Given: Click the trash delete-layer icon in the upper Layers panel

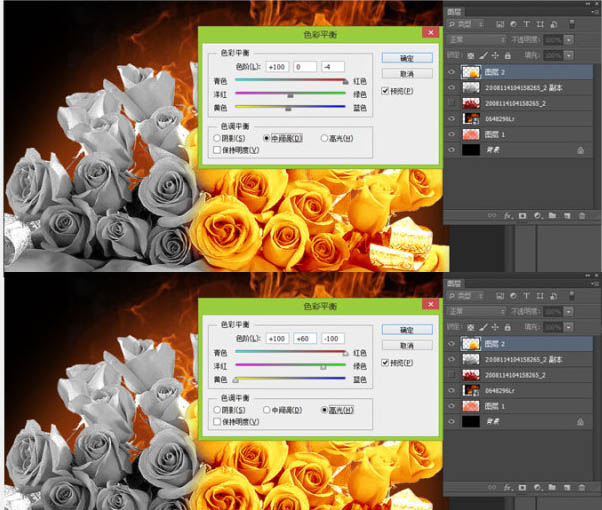Looking at the screenshot, I should point(581,215).
